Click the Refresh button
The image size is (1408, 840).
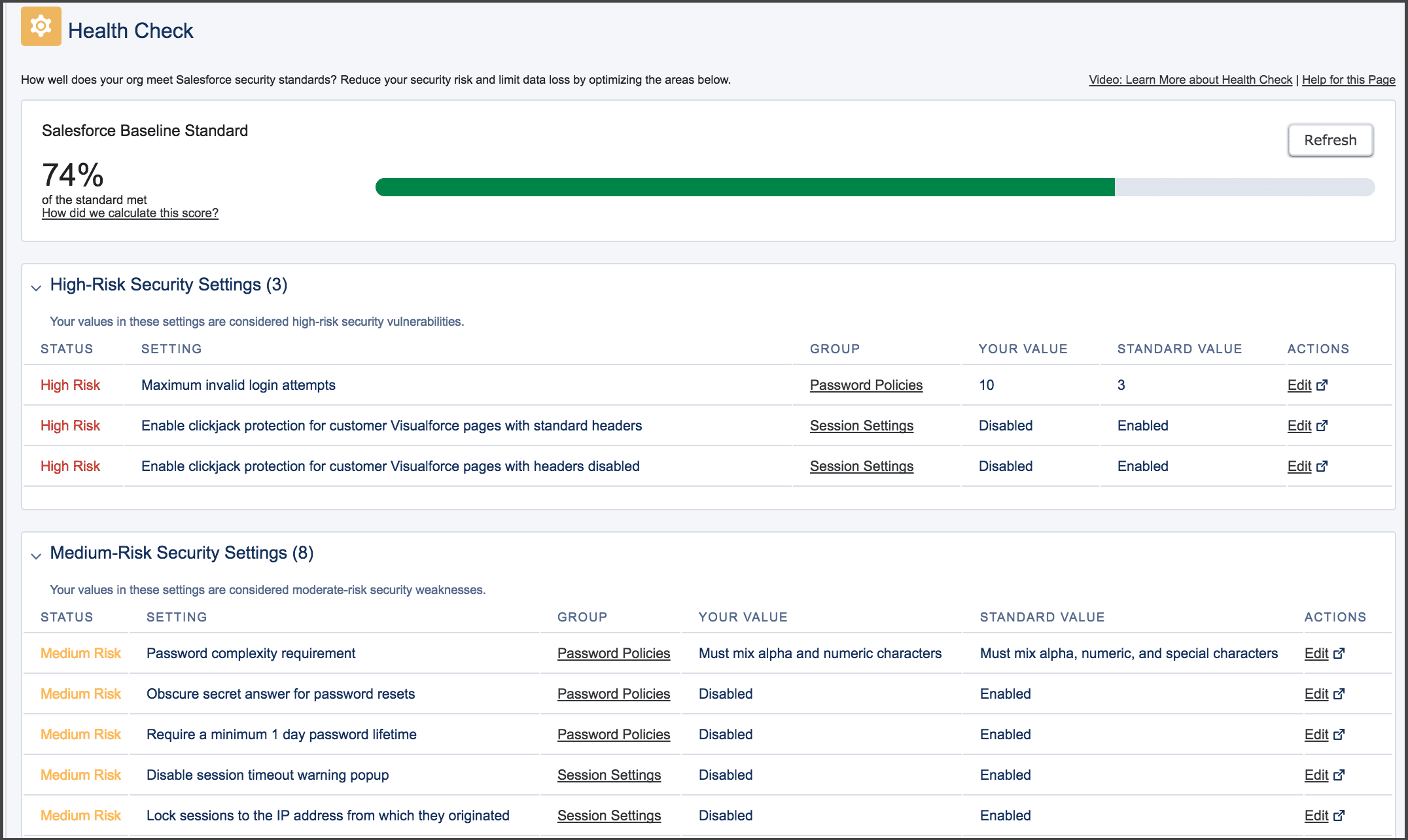[x=1330, y=140]
